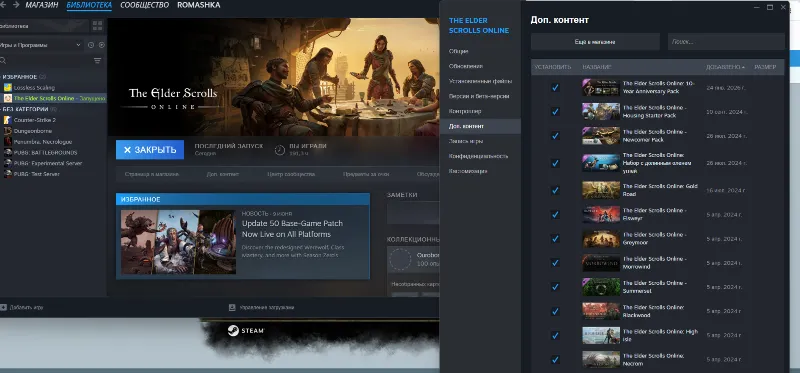Sort DLC list by the НАЗВАНИЕ column
This screenshot has width=800, height=373.
tap(596, 67)
